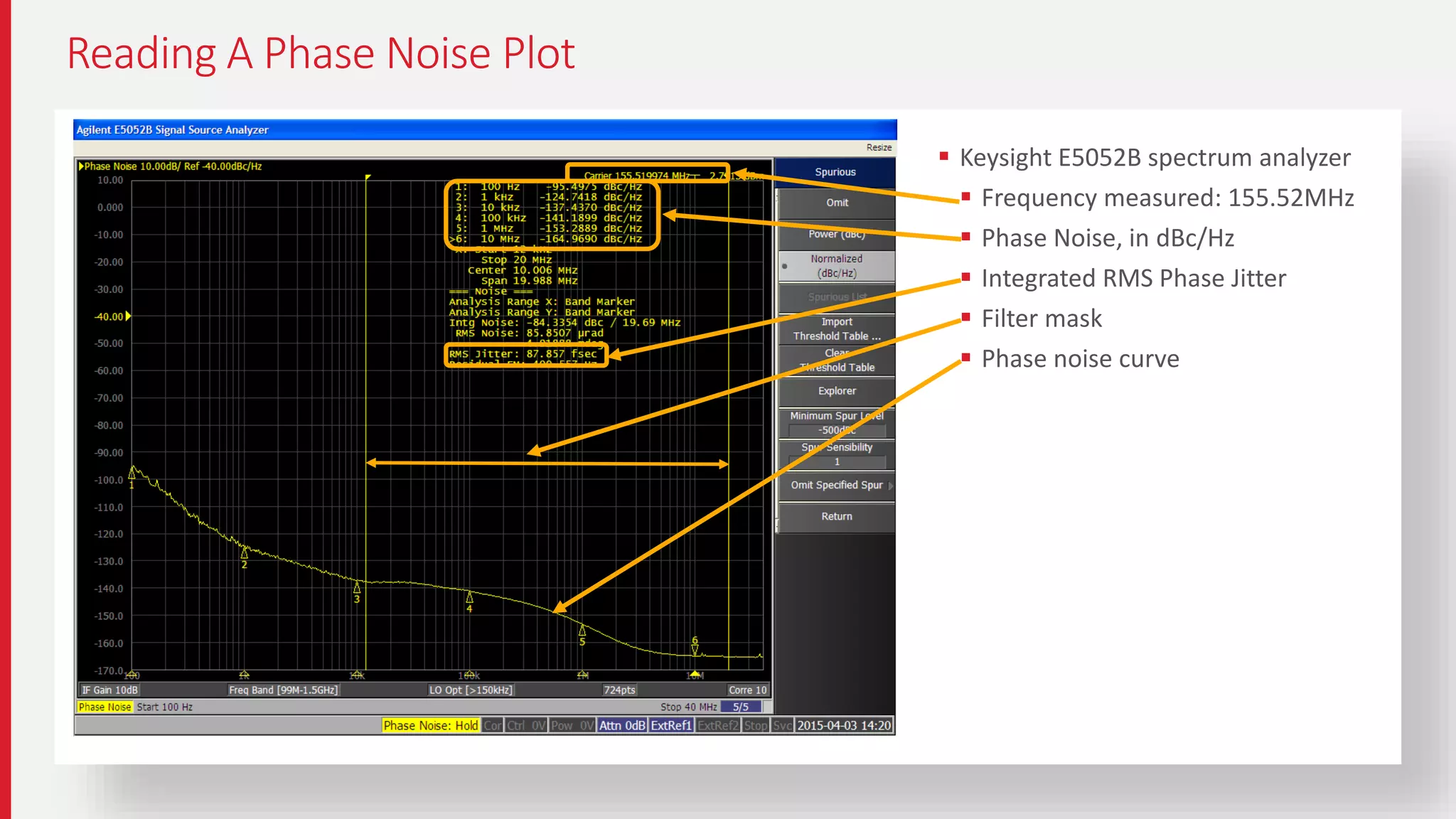Click Stop 40 MHz sweep text
1456x819 pixels.
click(688, 707)
